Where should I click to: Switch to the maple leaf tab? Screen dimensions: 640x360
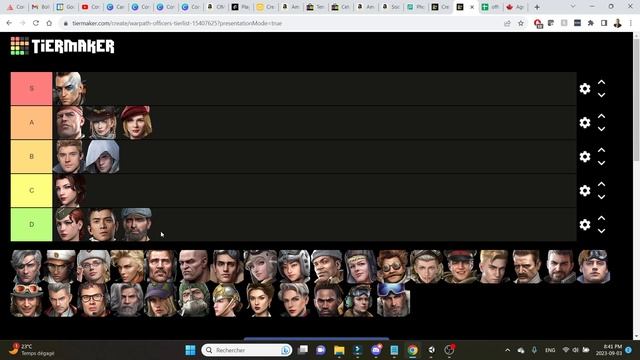[x=515, y=7]
